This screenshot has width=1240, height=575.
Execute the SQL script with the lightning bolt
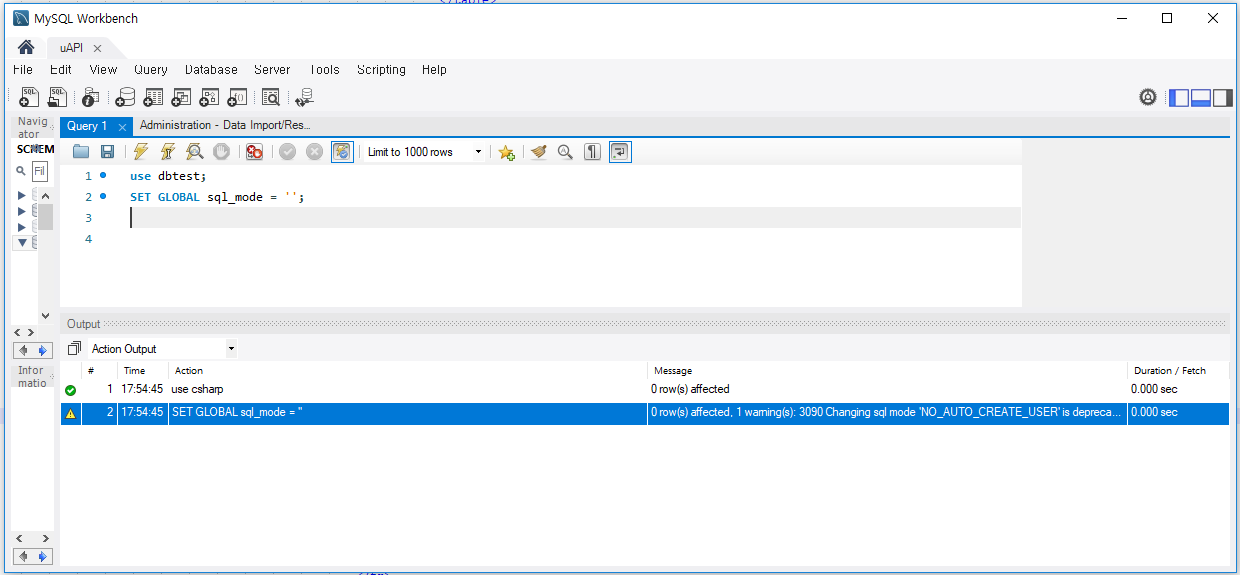141,152
